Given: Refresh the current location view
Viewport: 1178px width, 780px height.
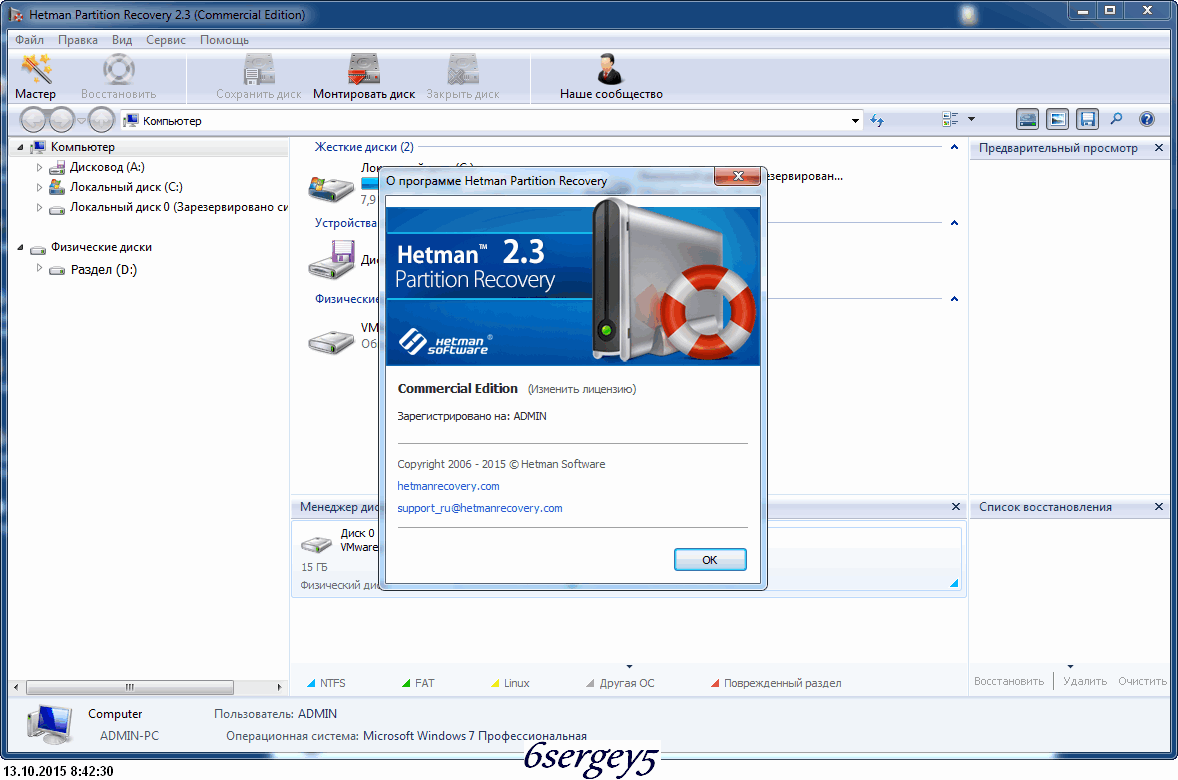Looking at the screenshot, I should point(877,120).
